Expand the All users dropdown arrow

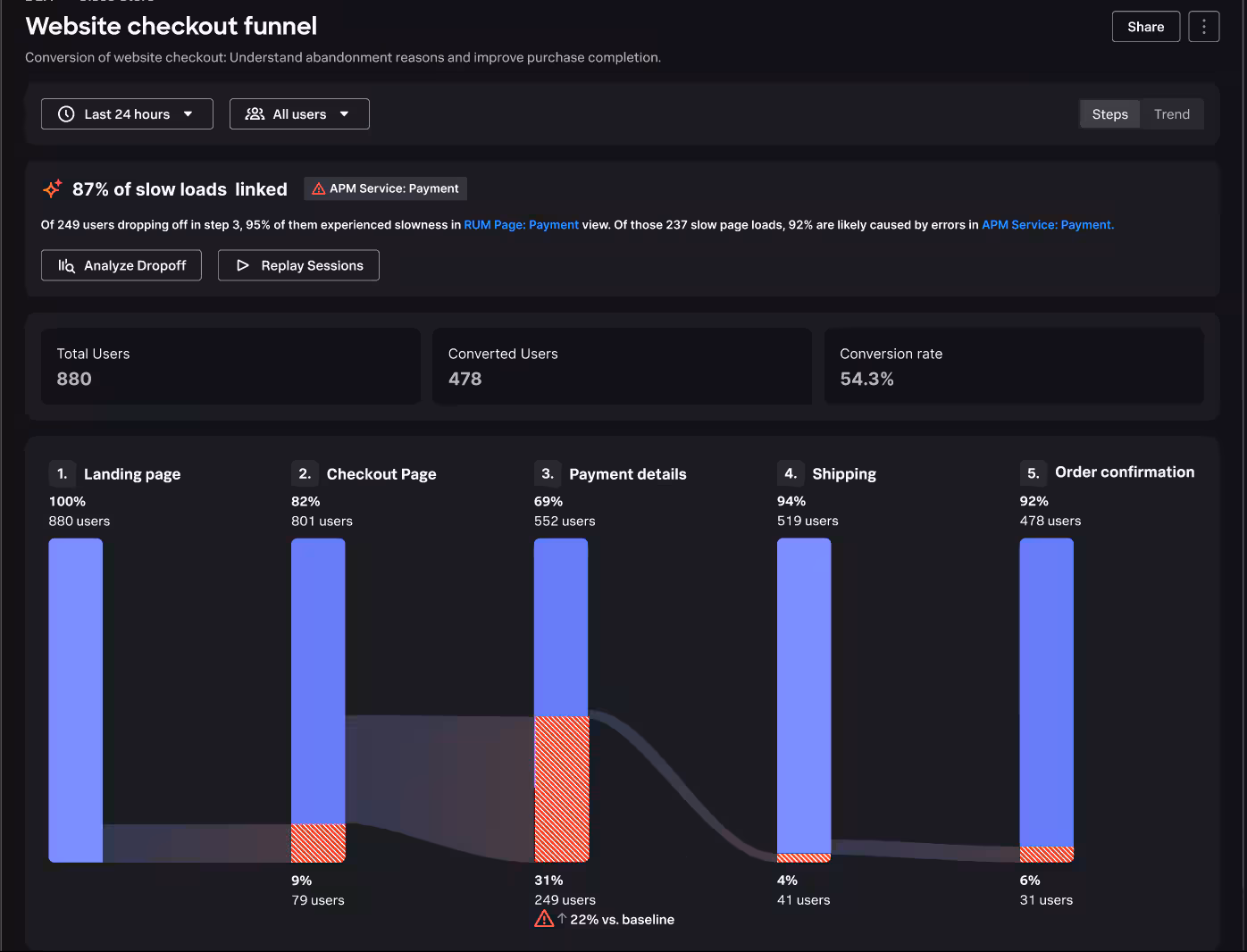click(x=344, y=114)
